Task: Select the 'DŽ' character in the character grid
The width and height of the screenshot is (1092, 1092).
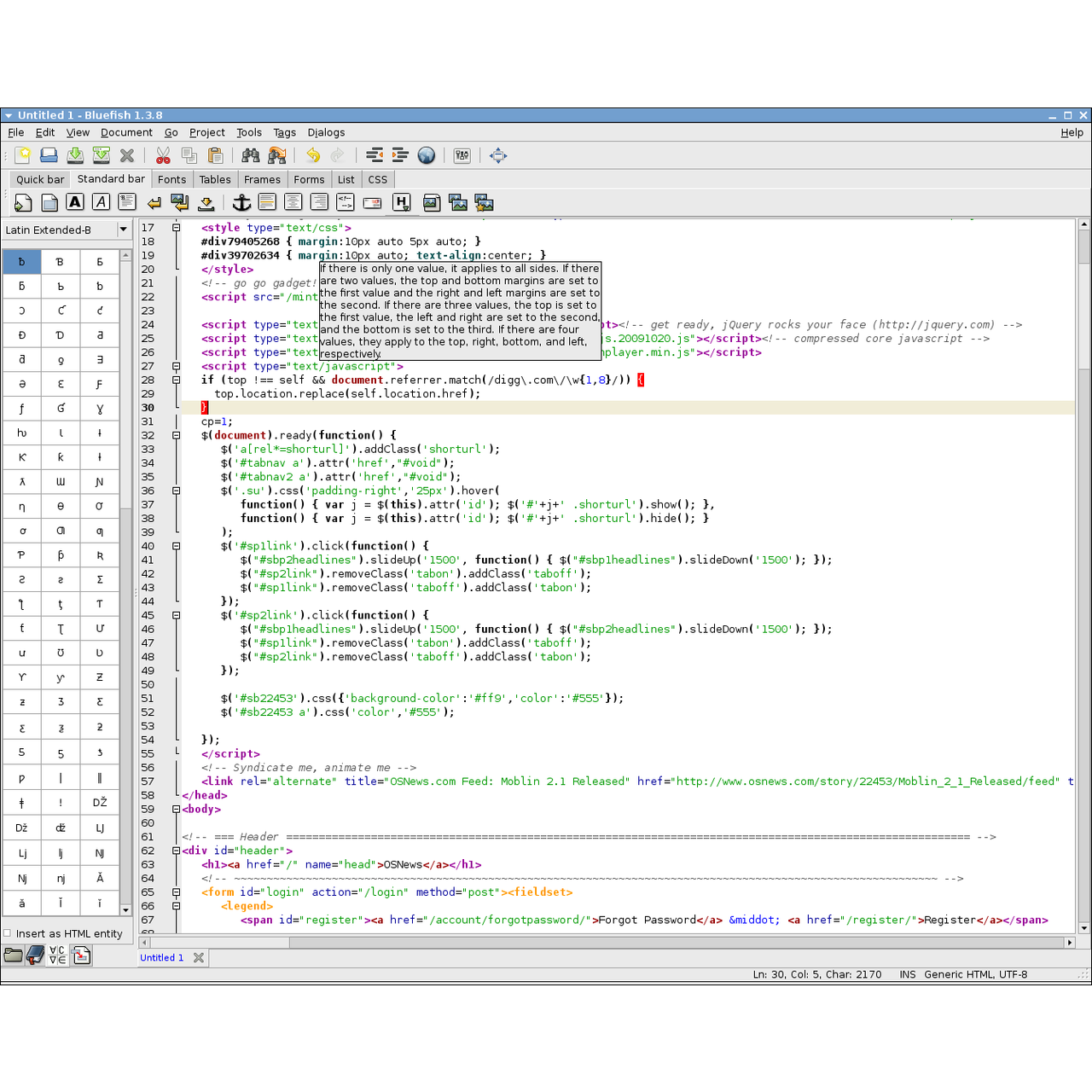Action: click(100, 803)
